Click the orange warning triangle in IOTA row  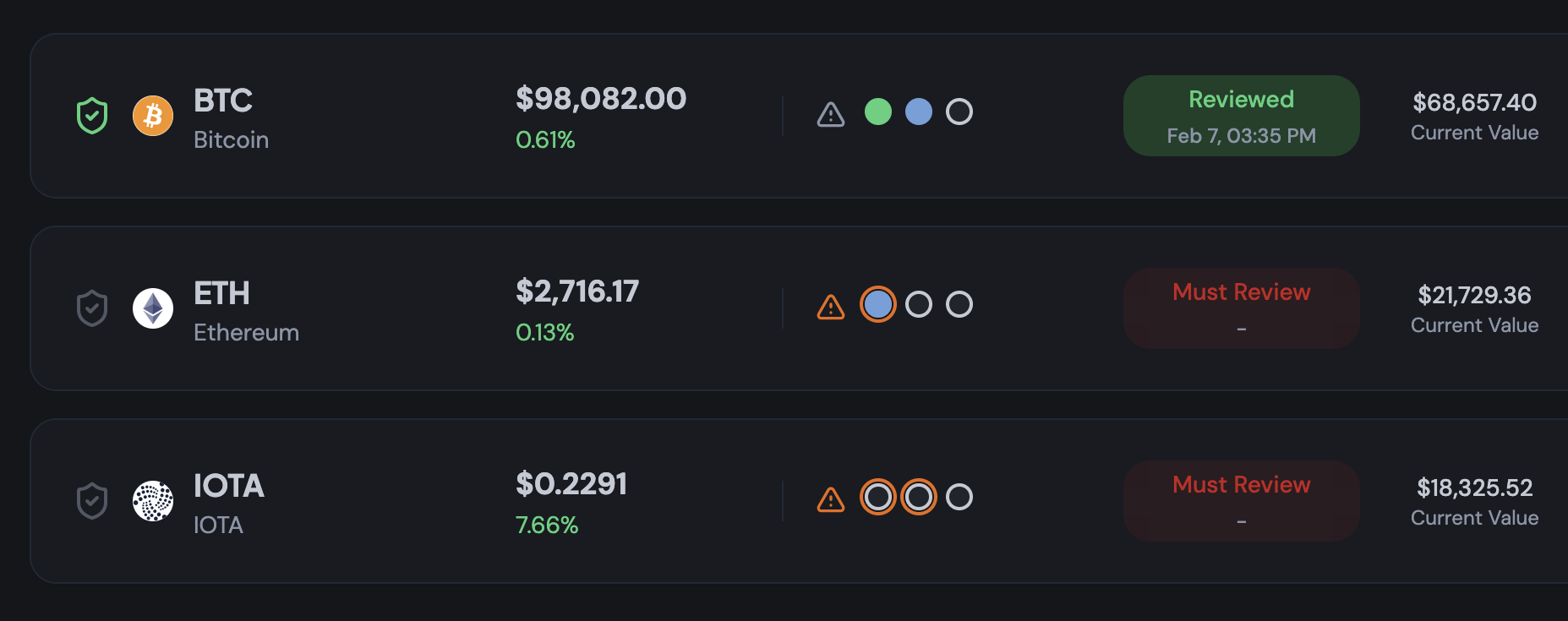point(831,499)
